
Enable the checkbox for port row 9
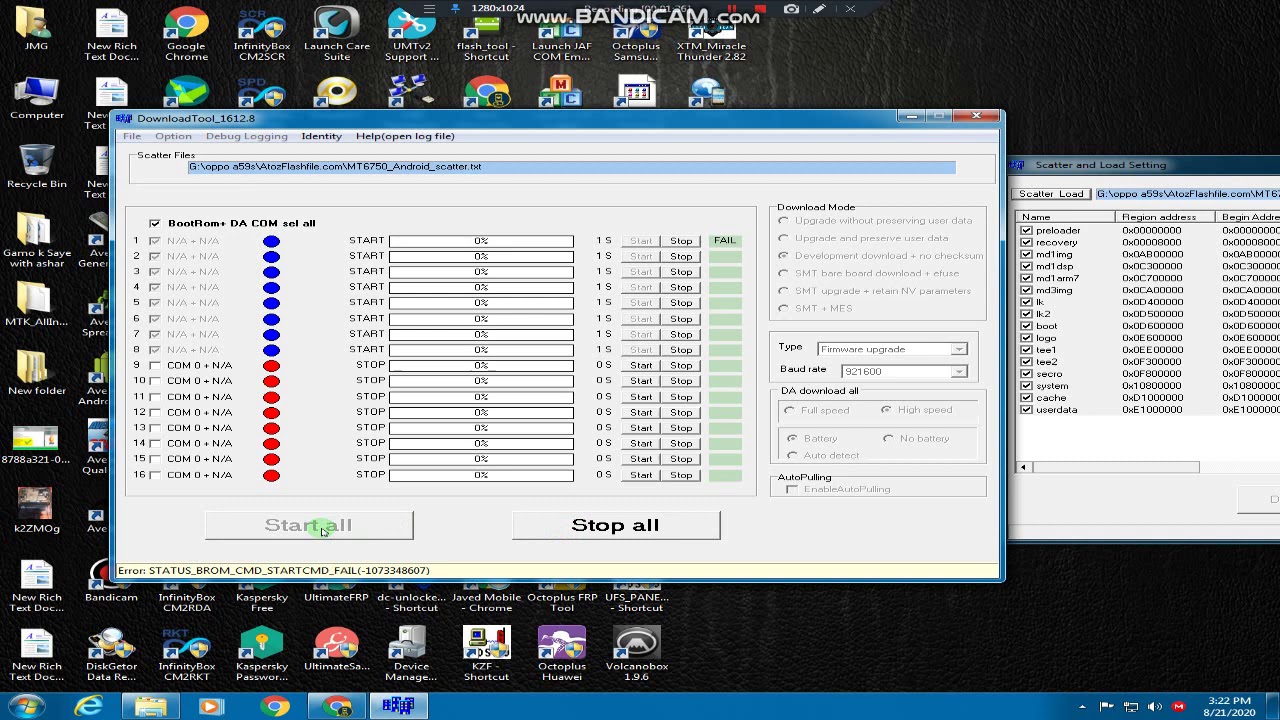pos(155,365)
